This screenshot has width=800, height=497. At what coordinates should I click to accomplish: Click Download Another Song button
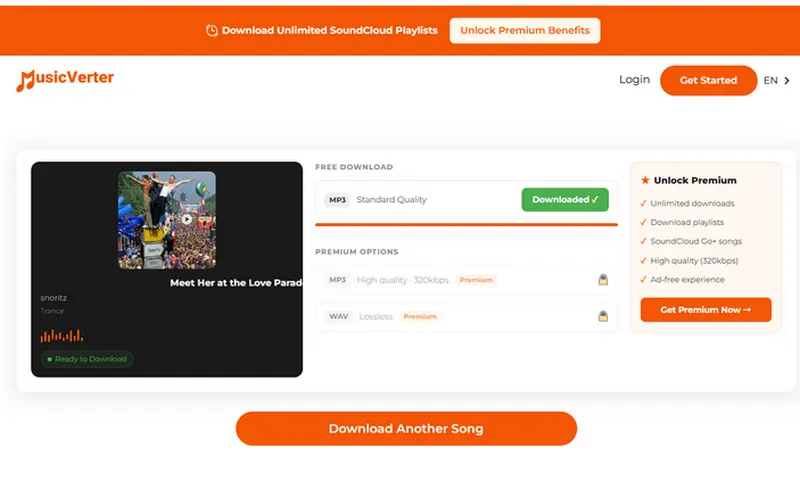pyautogui.click(x=406, y=429)
